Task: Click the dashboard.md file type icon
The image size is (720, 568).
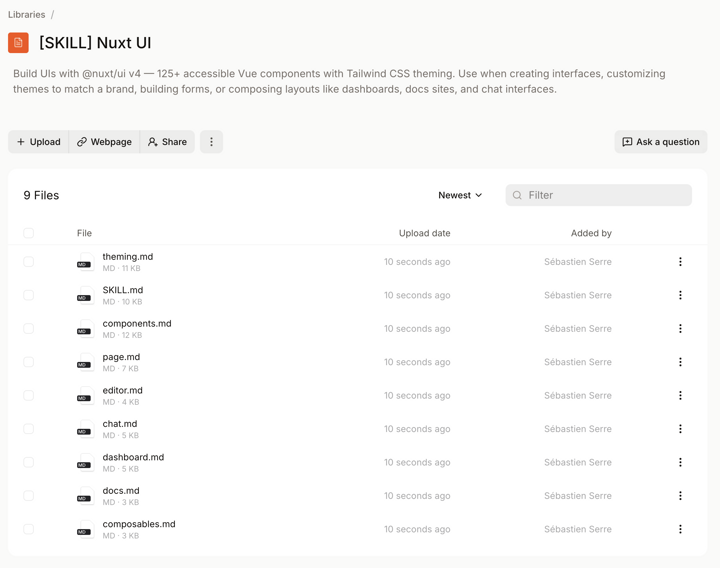Action: tap(85, 463)
